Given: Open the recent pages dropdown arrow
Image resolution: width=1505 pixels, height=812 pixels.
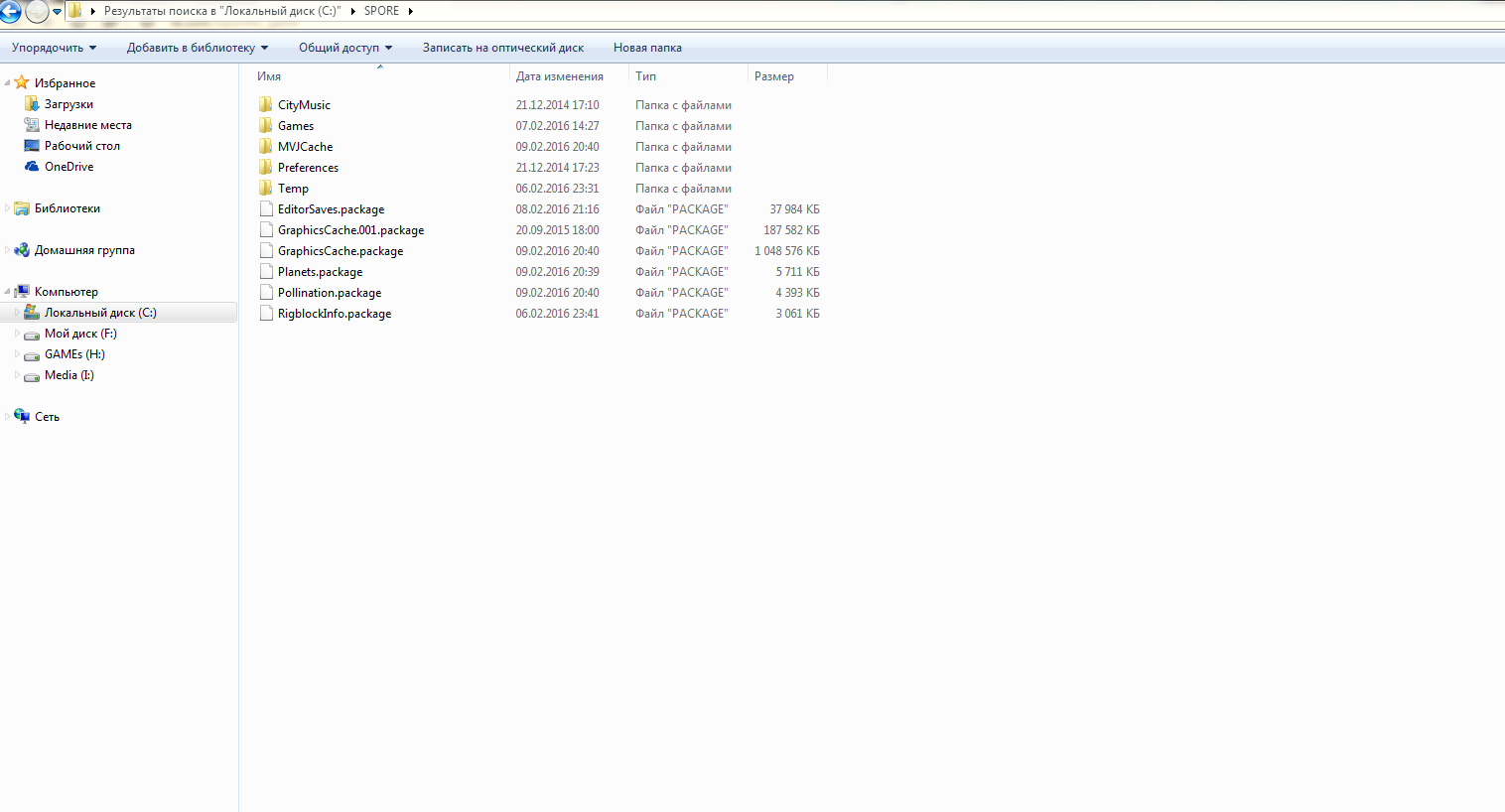Looking at the screenshot, I should (57, 12).
